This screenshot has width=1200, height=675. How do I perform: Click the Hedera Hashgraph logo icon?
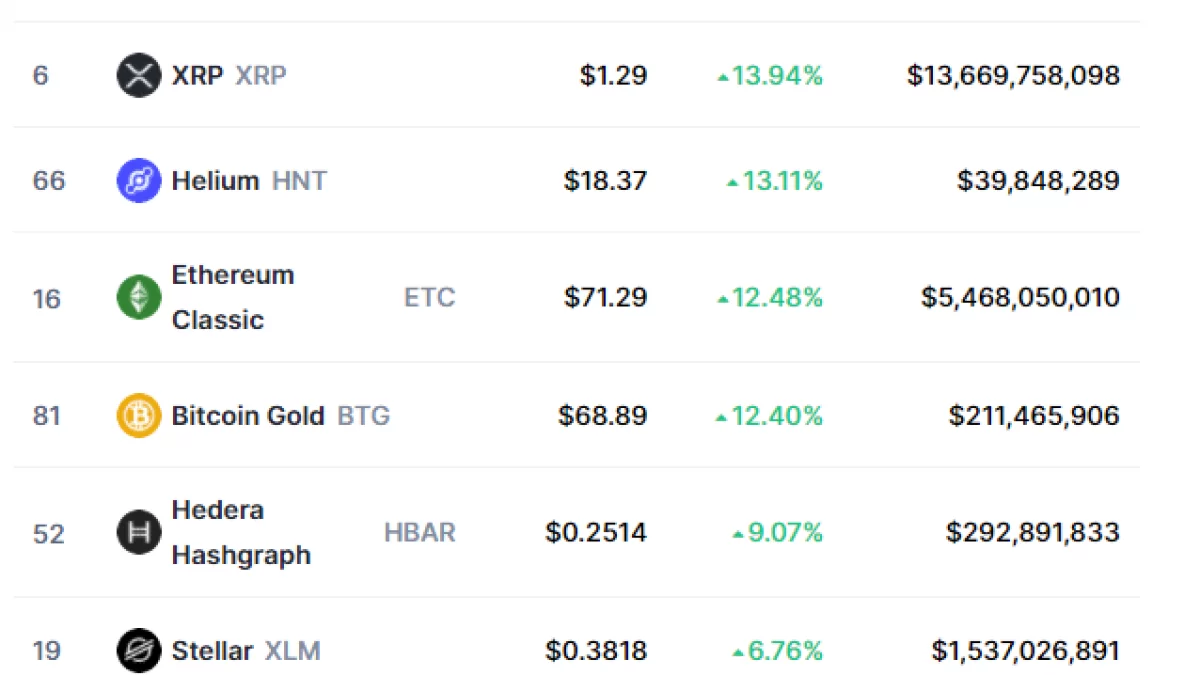(x=138, y=532)
